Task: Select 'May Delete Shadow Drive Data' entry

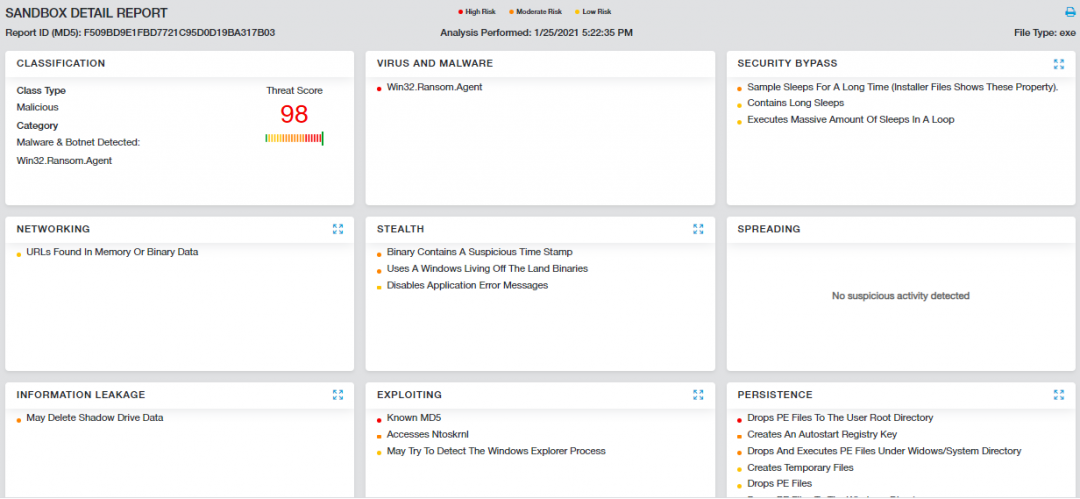Action: tap(94, 418)
